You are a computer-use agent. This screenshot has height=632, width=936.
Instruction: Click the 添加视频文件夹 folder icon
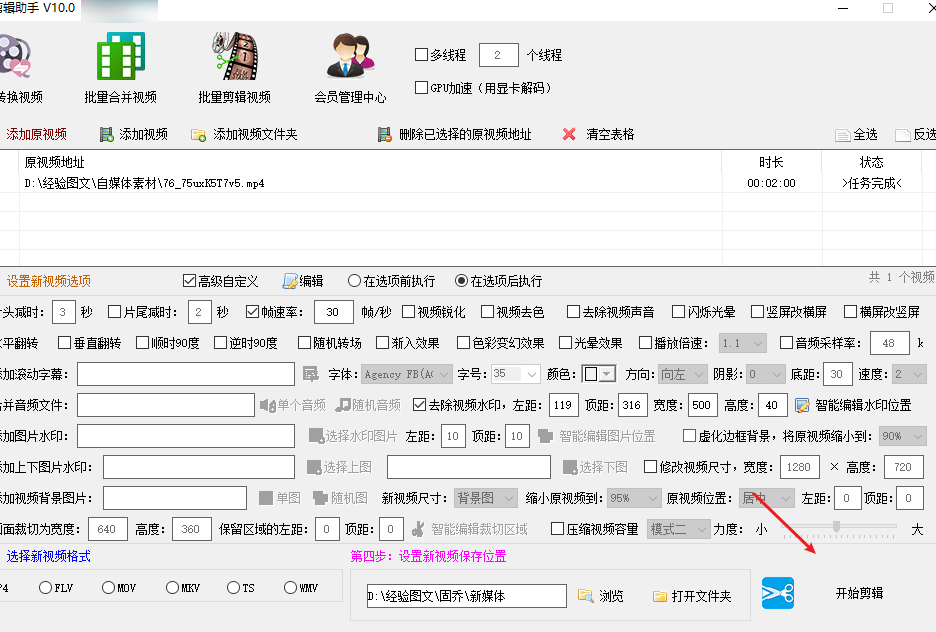click(x=198, y=134)
